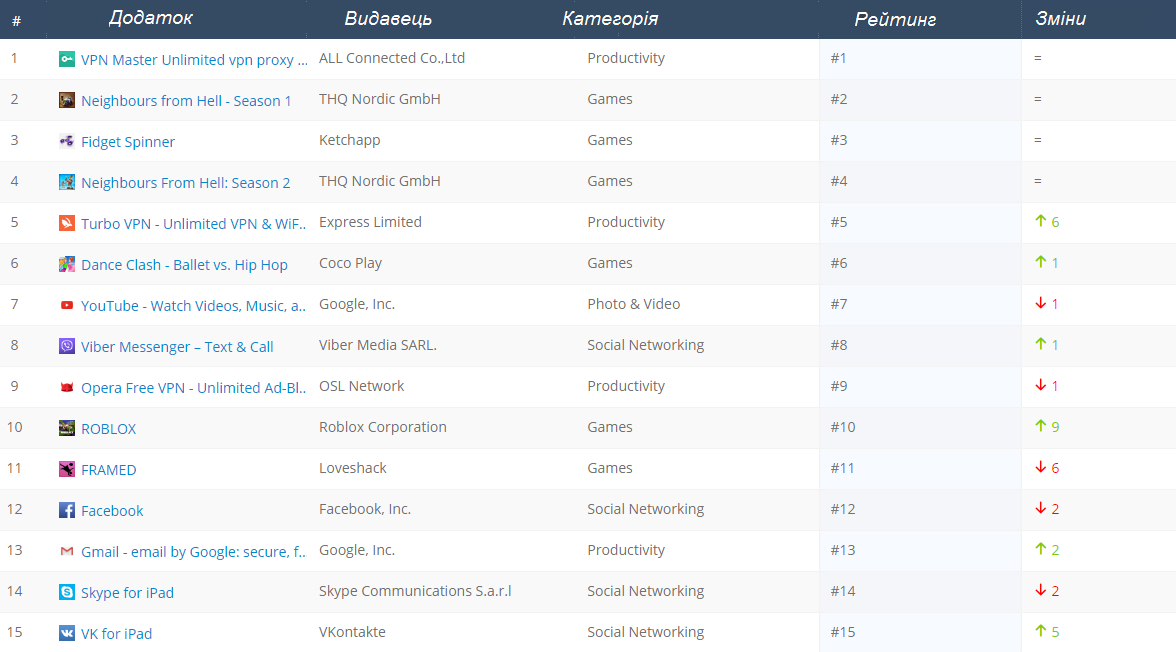Open Neighbours From Hell: Season 2 link
1176x652 pixels.
185,183
